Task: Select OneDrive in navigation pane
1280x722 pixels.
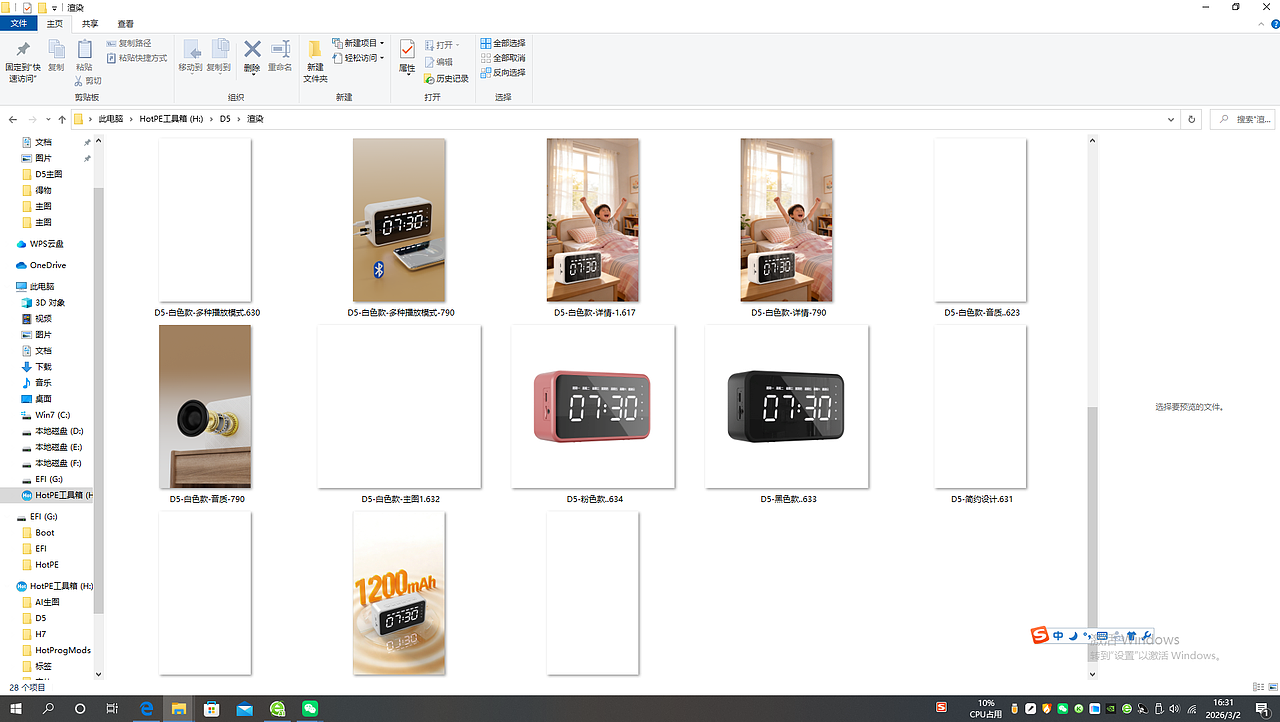Action: [47, 265]
